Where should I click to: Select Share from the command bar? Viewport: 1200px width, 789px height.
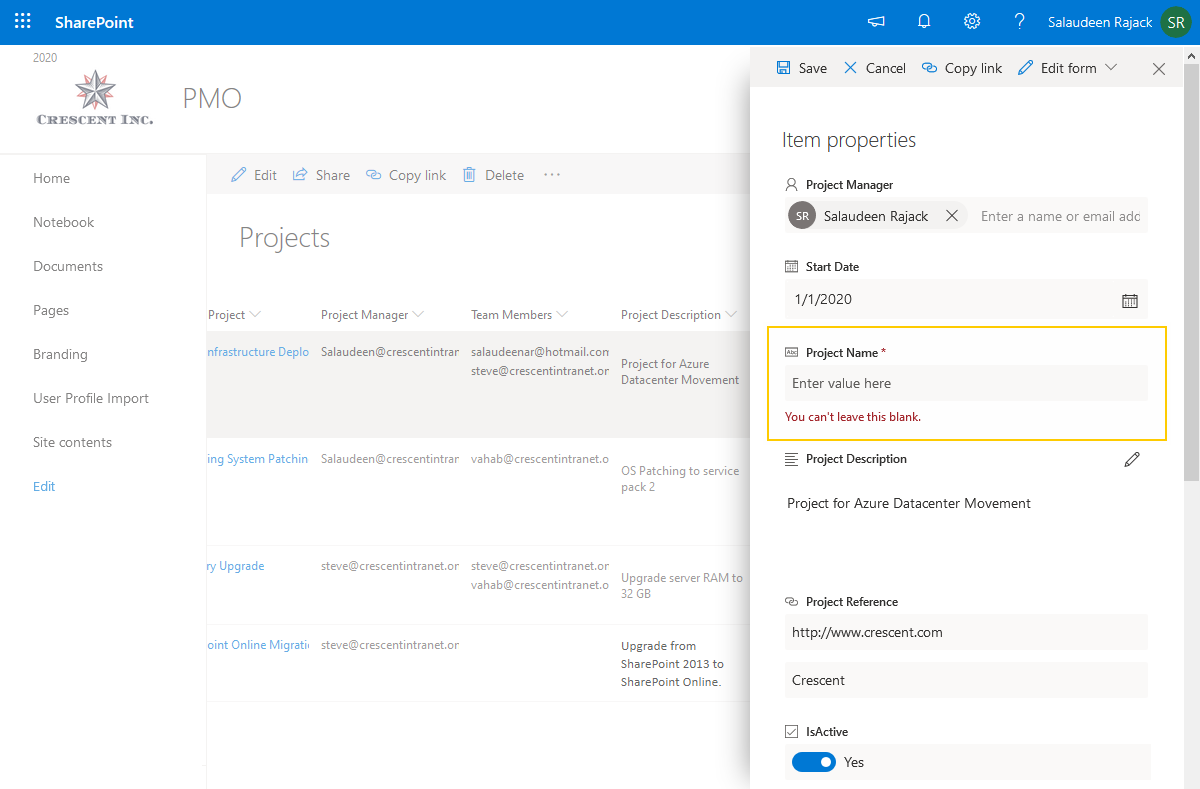pyautogui.click(x=321, y=174)
